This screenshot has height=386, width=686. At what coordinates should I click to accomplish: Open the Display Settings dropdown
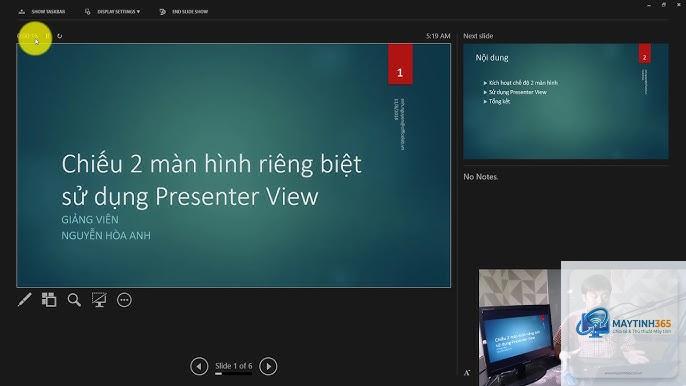coord(112,12)
